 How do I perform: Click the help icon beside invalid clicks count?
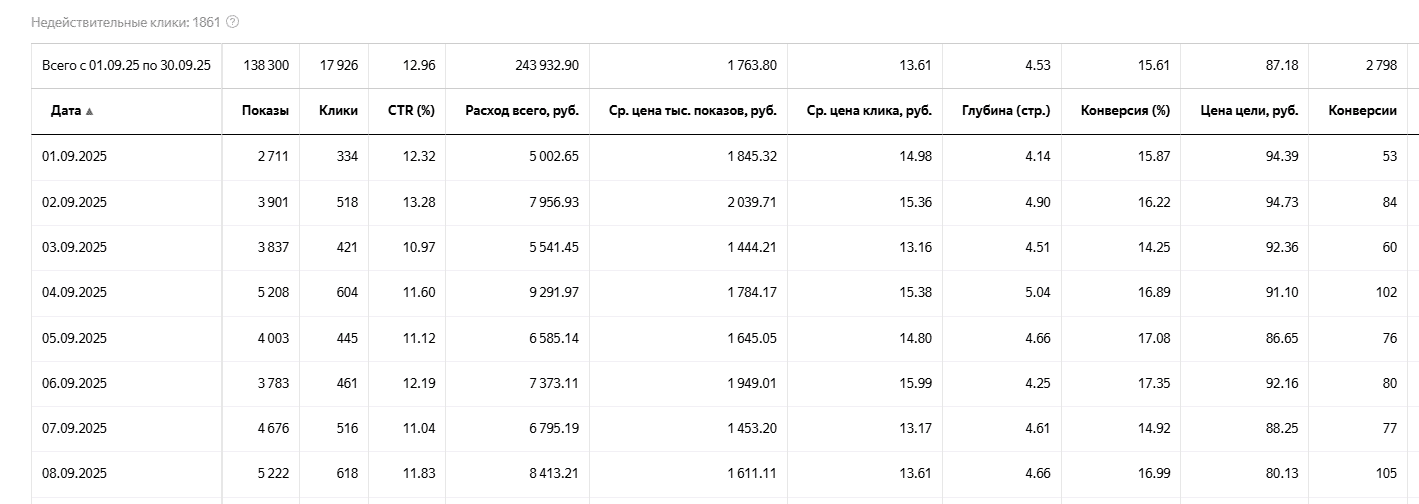tap(233, 22)
